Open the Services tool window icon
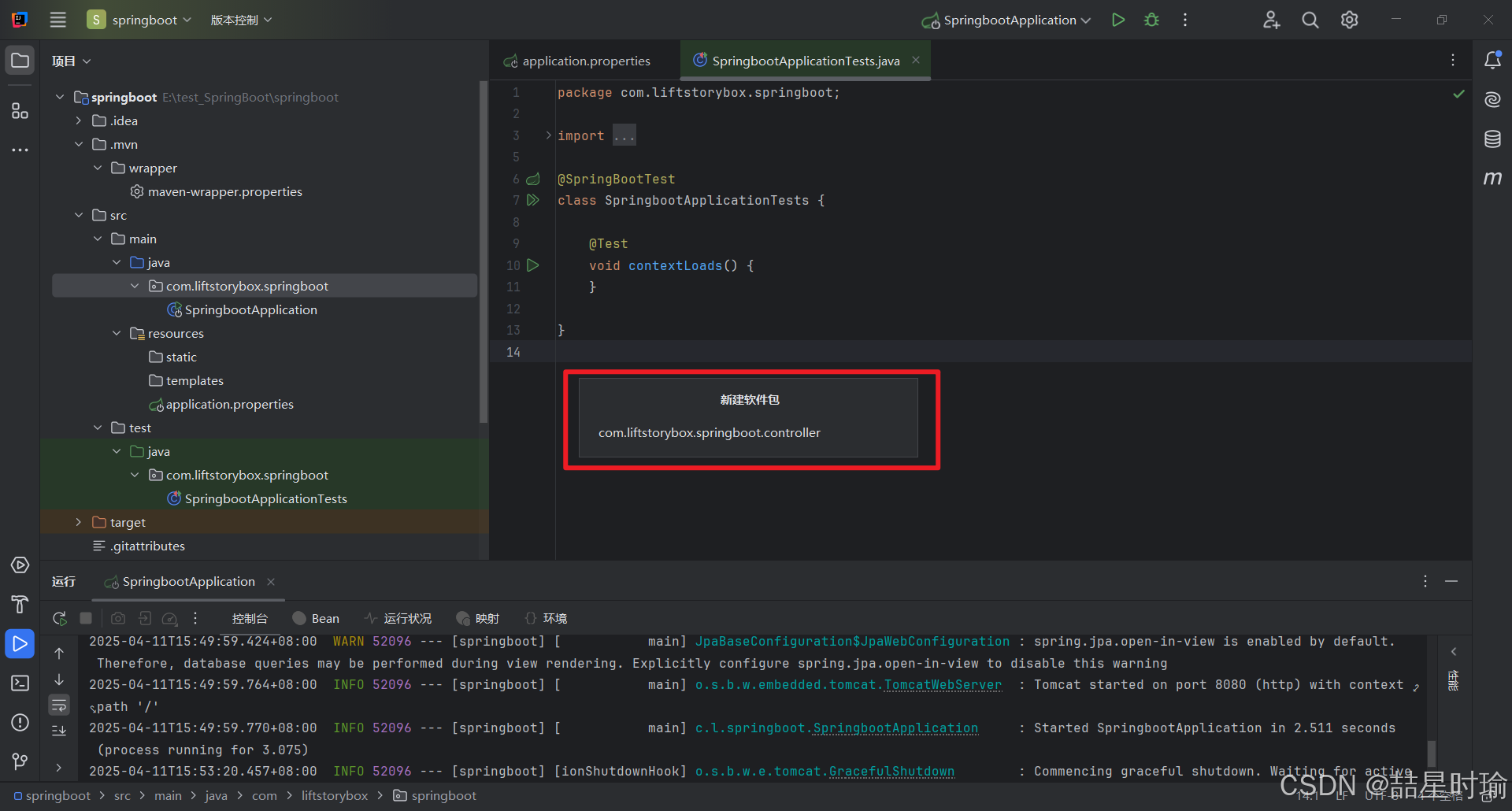This screenshot has height=811, width=1512. 20,565
